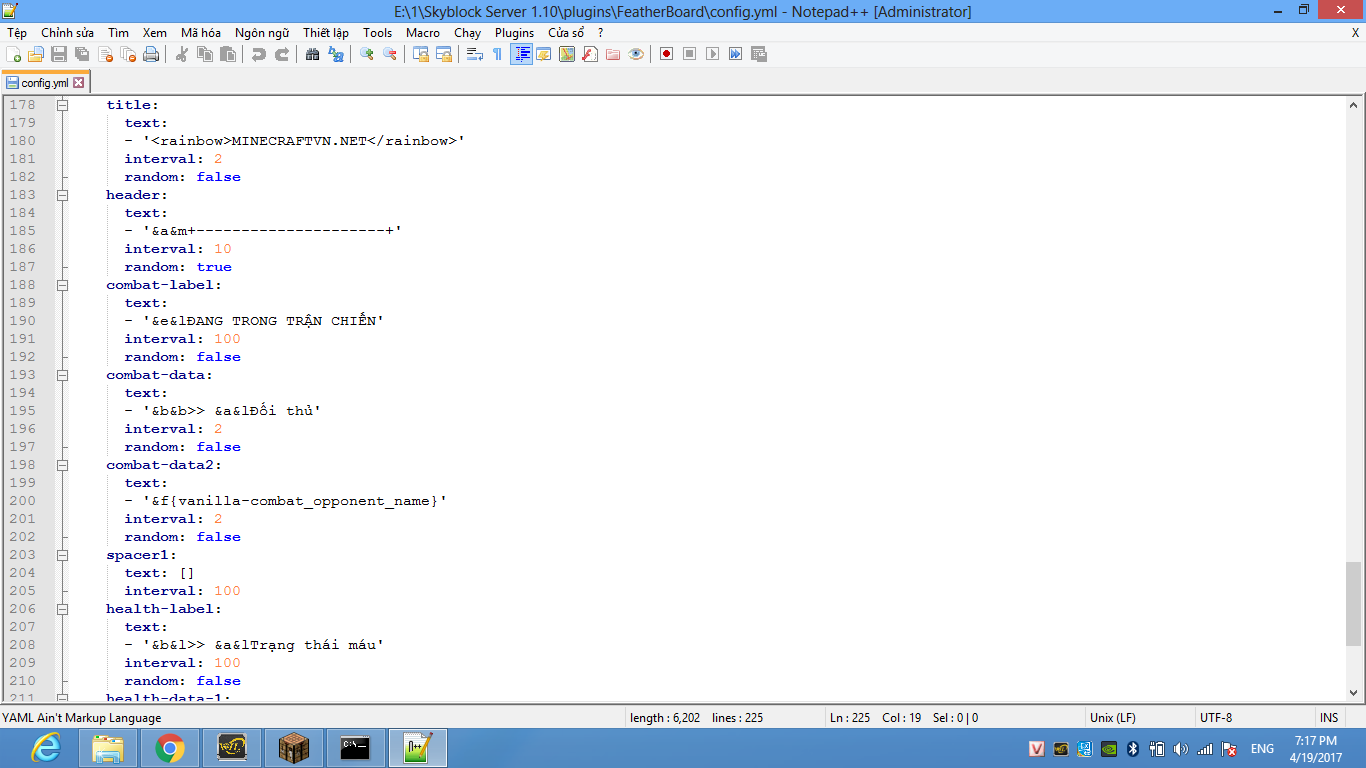The width and height of the screenshot is (1366, 768).
Task: Open the Folder as Workspace icon
Action: [x=613, y=54]
